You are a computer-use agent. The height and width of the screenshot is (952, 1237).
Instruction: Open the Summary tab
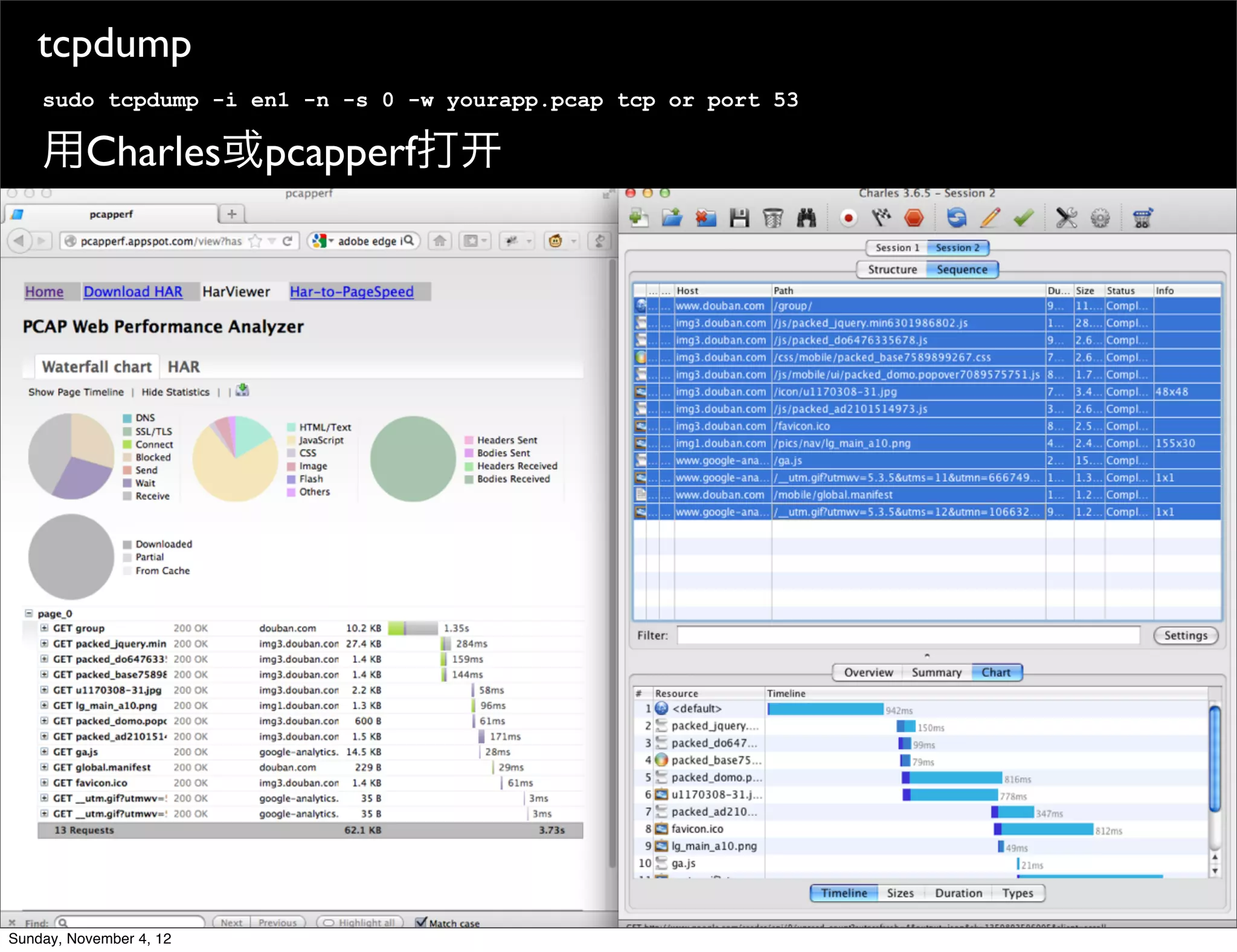[937, 672]
